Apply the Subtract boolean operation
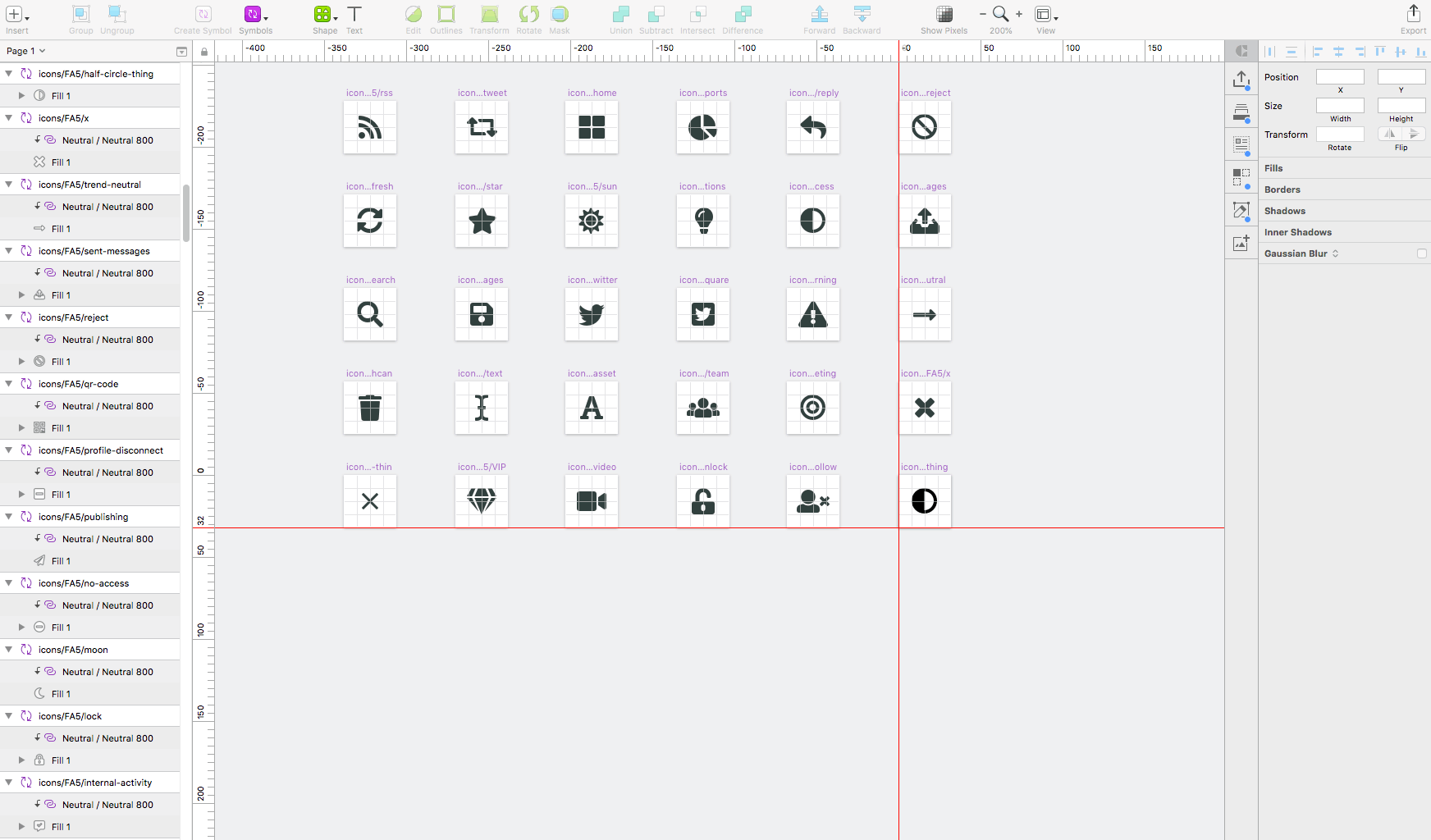Viewport: 1431px width, 840px height. pos(656,15)
